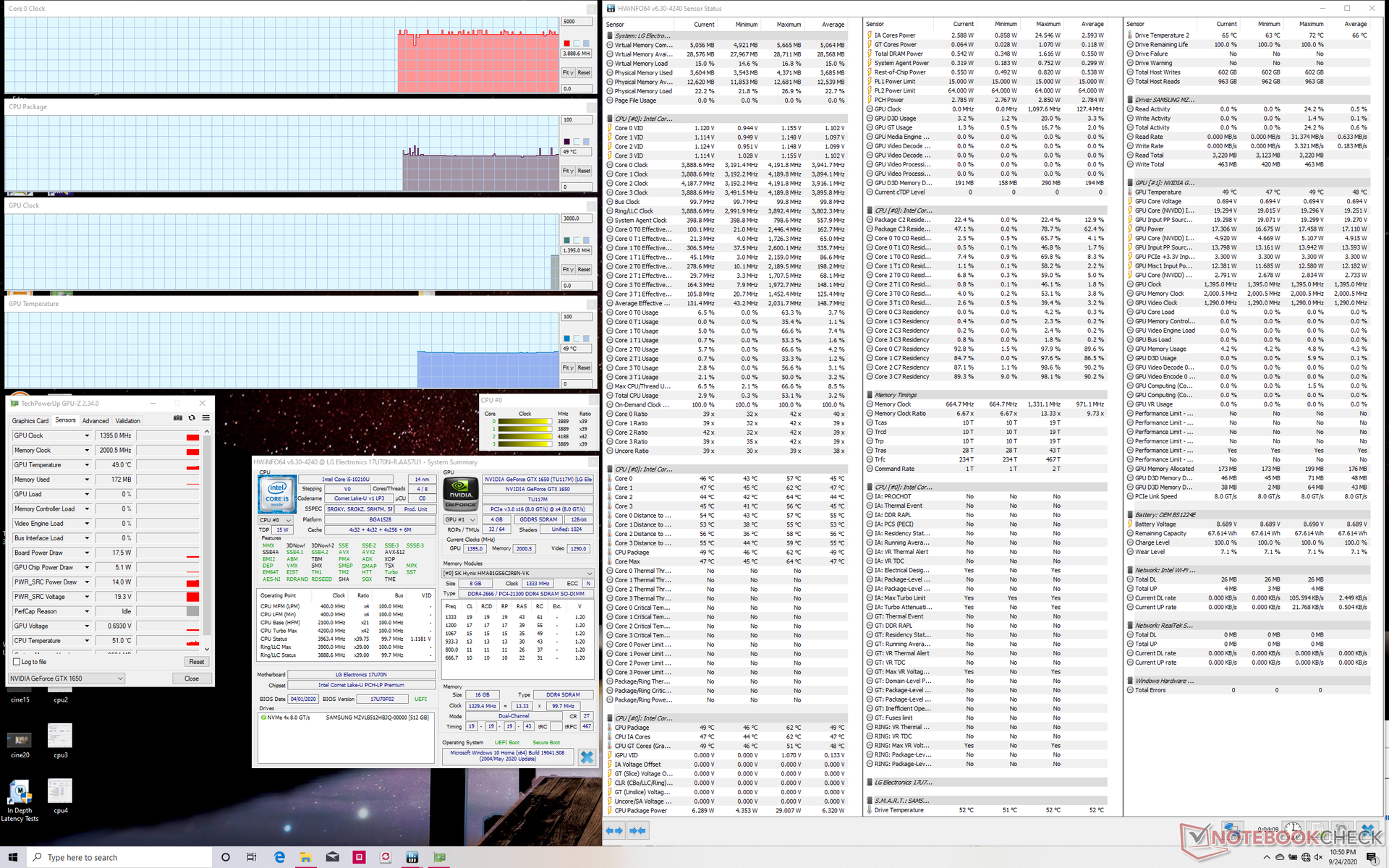
Task: Click Fit y in CPU Package graph
Action: (x=568, y=171)
